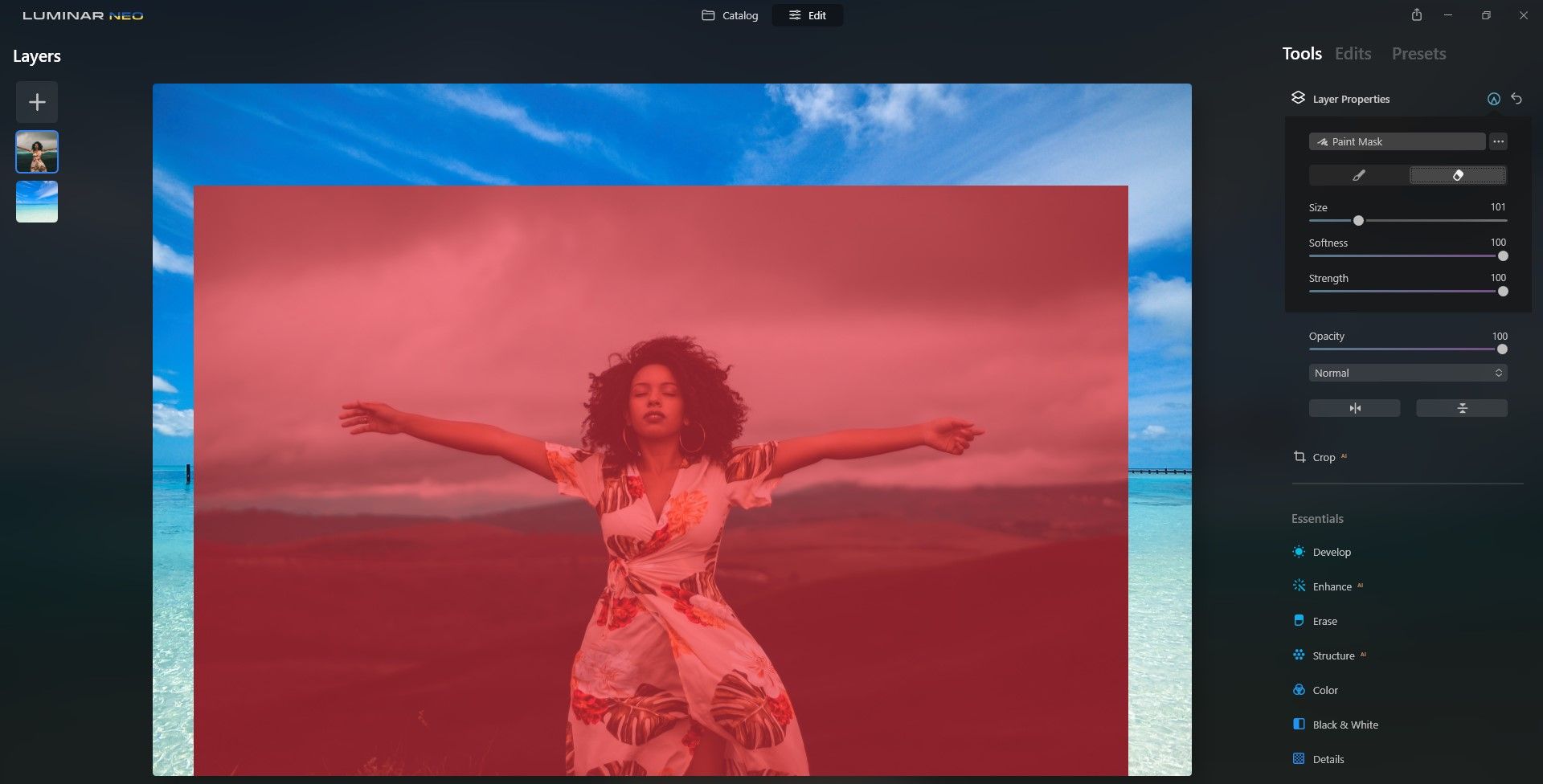
Task: Minimize the Luminar Neo window
Action: (1448, 15)
